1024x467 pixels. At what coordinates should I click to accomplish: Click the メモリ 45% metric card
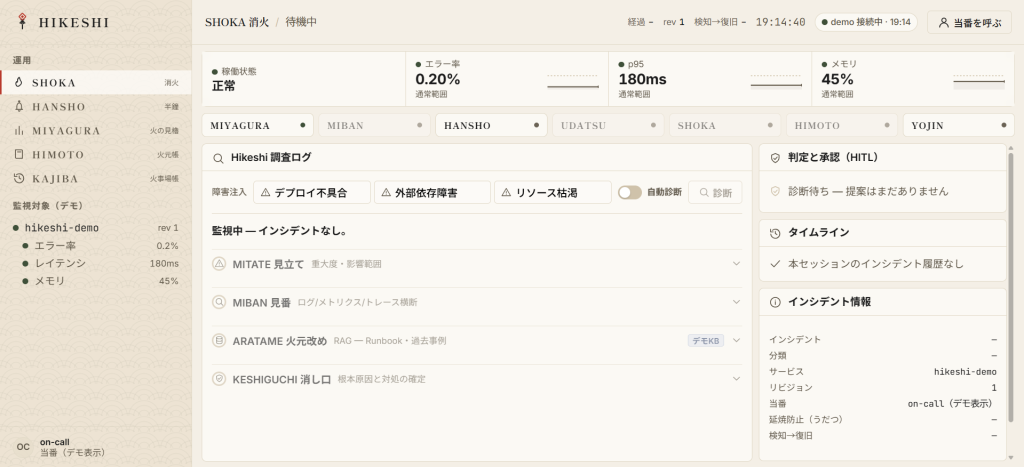pyautogui.click(x=914, y=79)
